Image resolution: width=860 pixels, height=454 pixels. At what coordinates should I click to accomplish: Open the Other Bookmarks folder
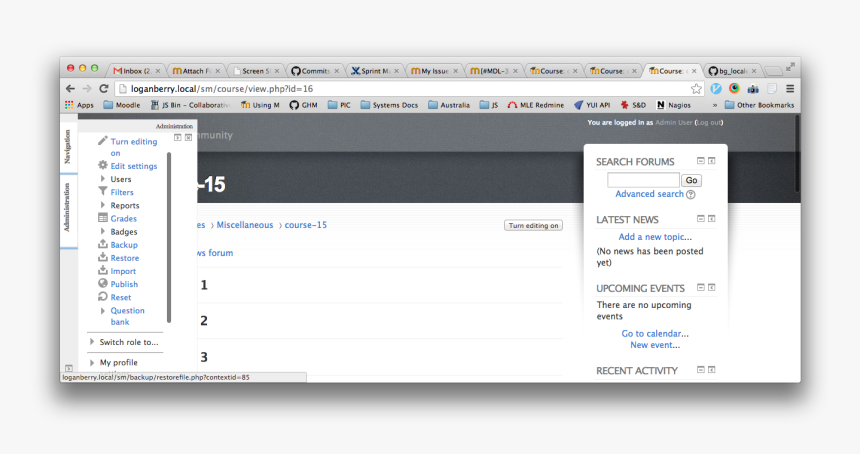point(759,105)
